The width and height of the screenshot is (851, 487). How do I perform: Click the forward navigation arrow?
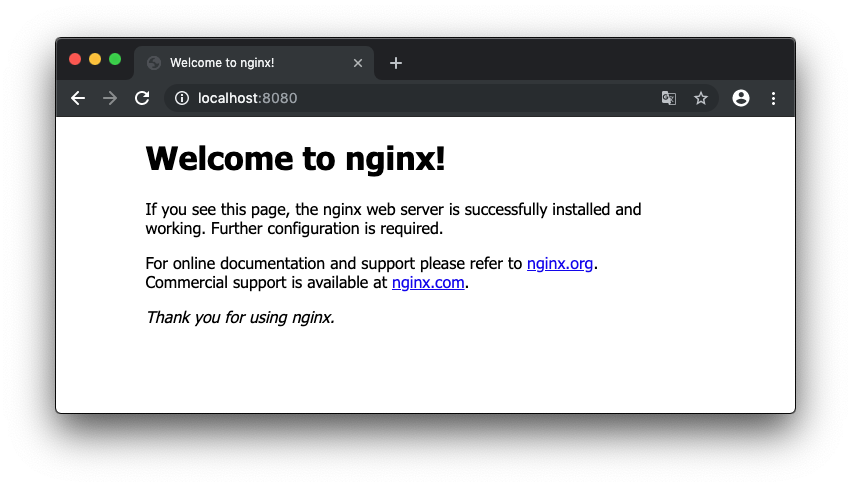click(x=110, y=98)
